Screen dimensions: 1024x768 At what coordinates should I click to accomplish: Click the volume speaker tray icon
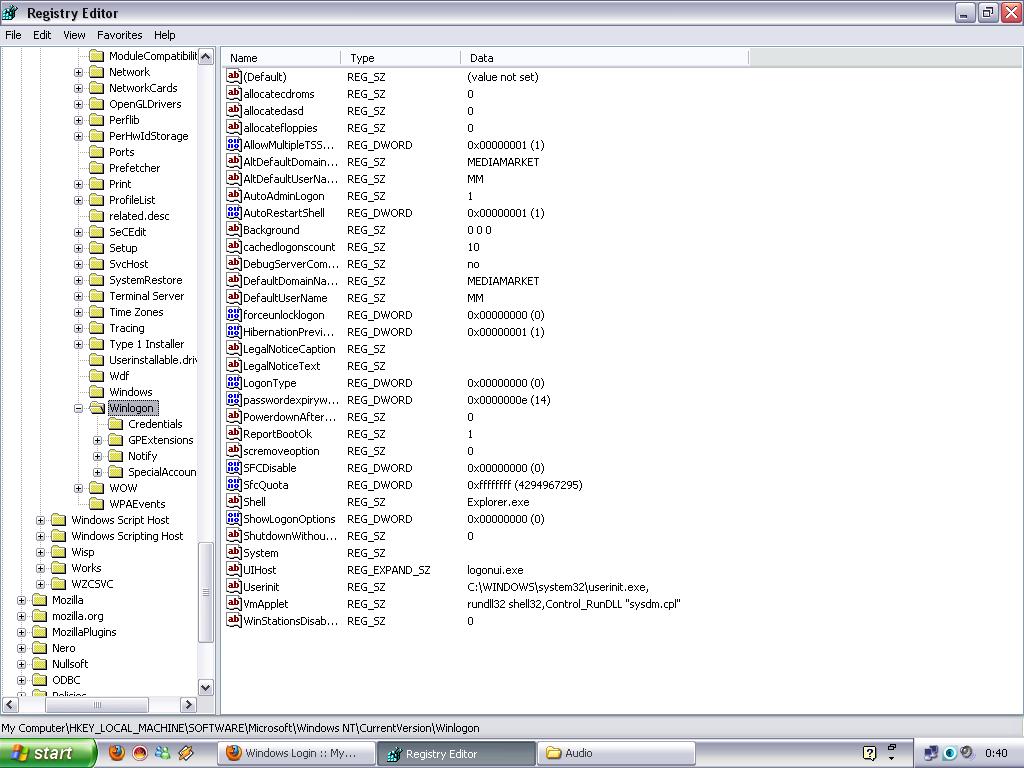click(967, 753)
